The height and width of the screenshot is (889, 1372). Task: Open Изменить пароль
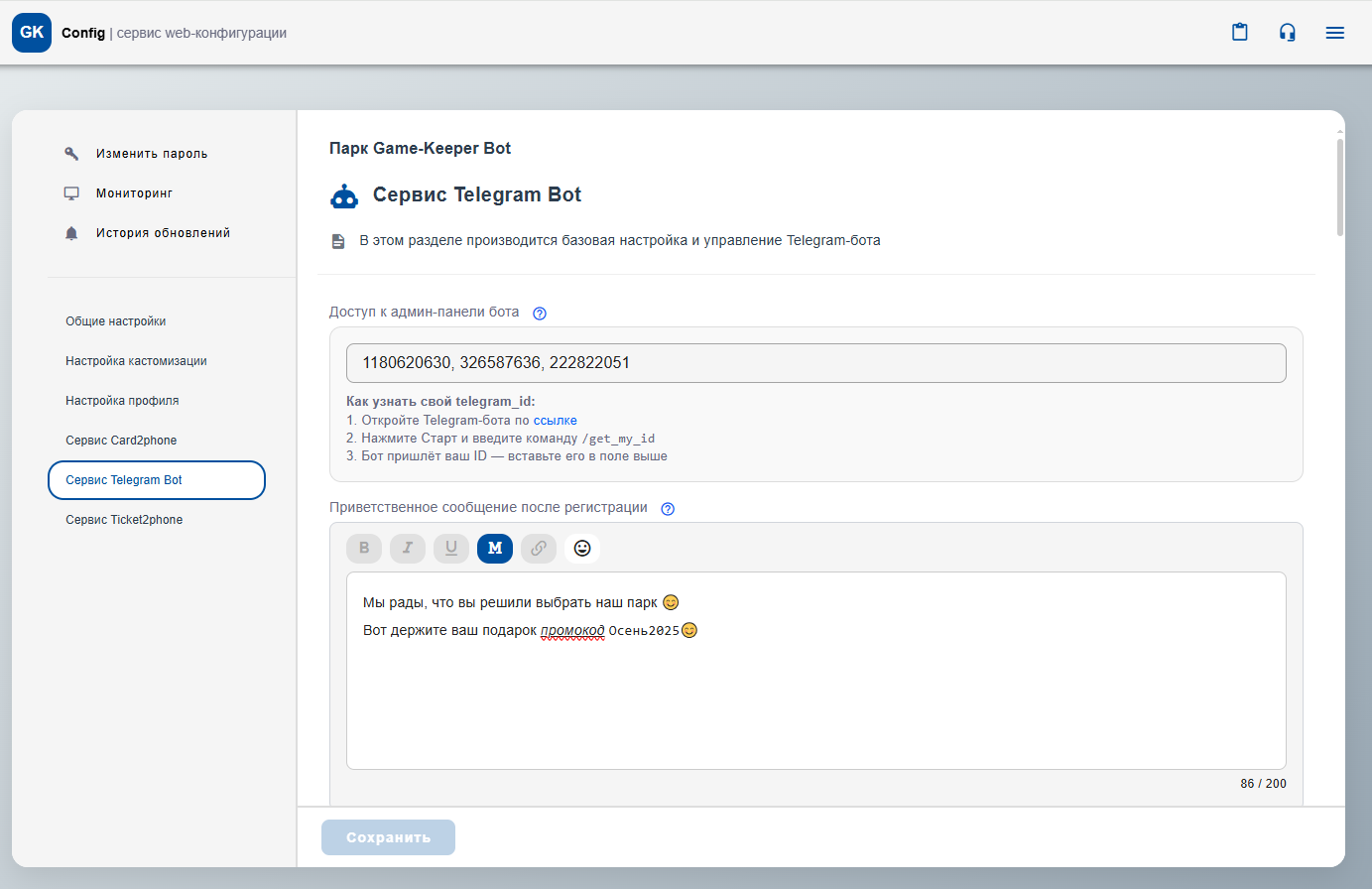[x=151, y=154]
